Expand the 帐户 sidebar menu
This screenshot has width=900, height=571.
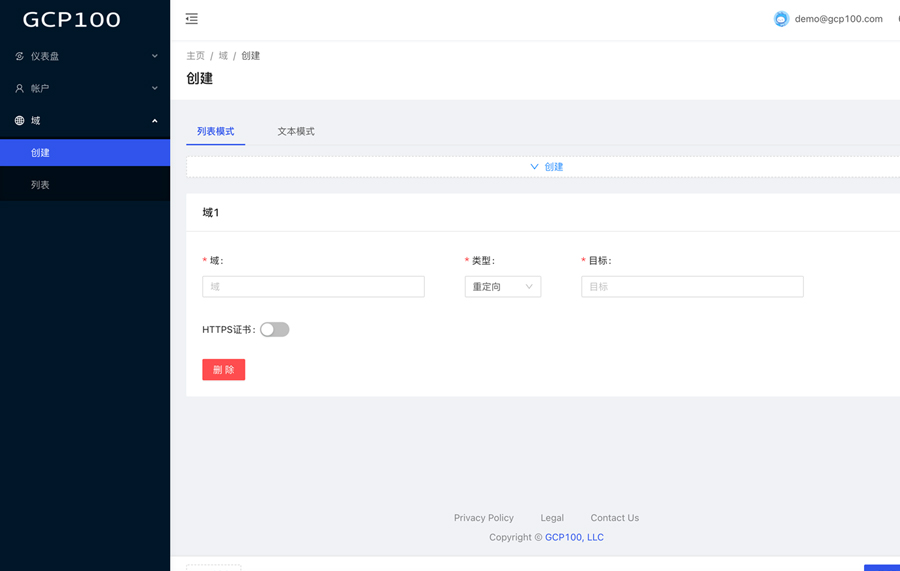coord(85,89)
